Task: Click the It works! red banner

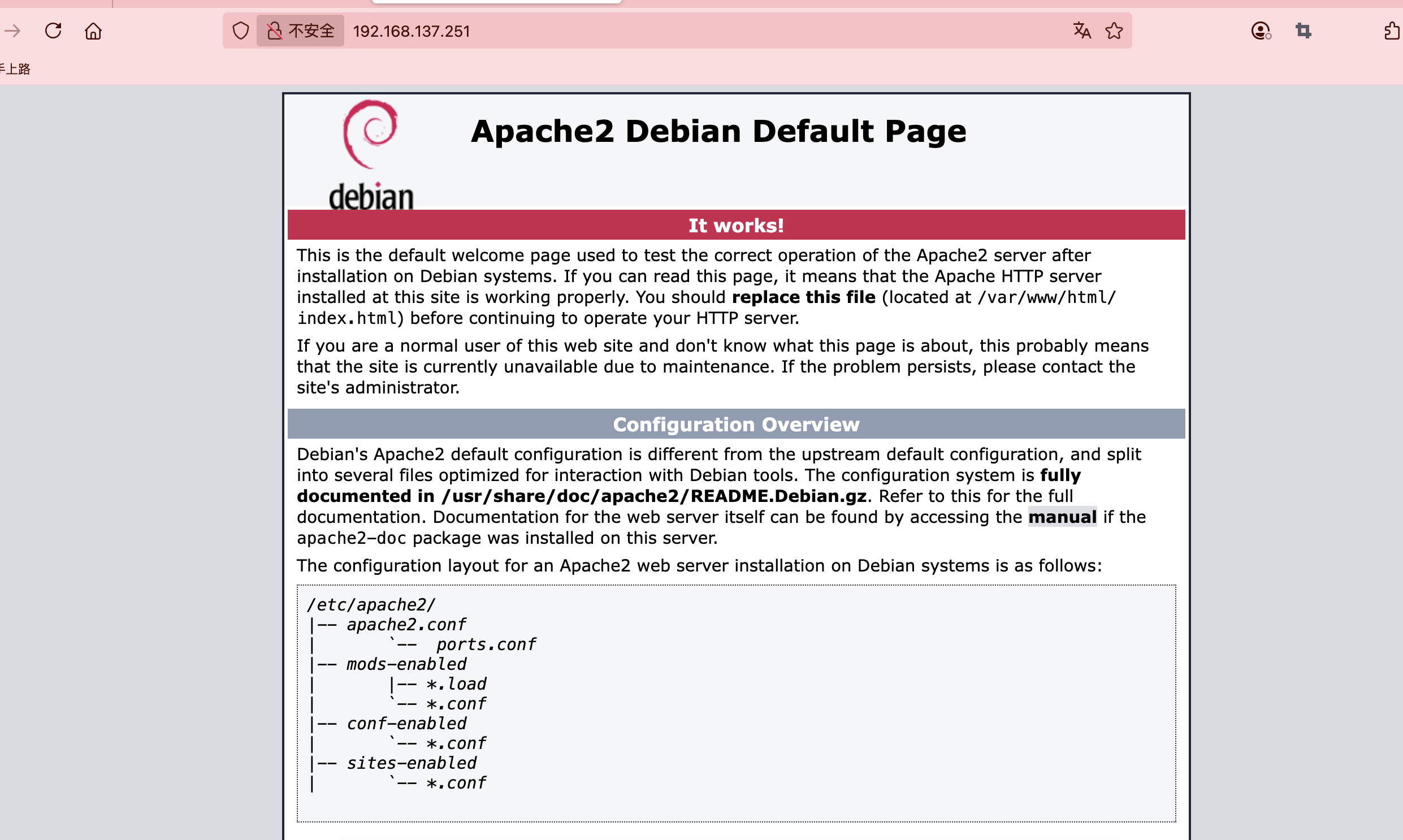Action: pyautogui.click(x=737, y=226)
